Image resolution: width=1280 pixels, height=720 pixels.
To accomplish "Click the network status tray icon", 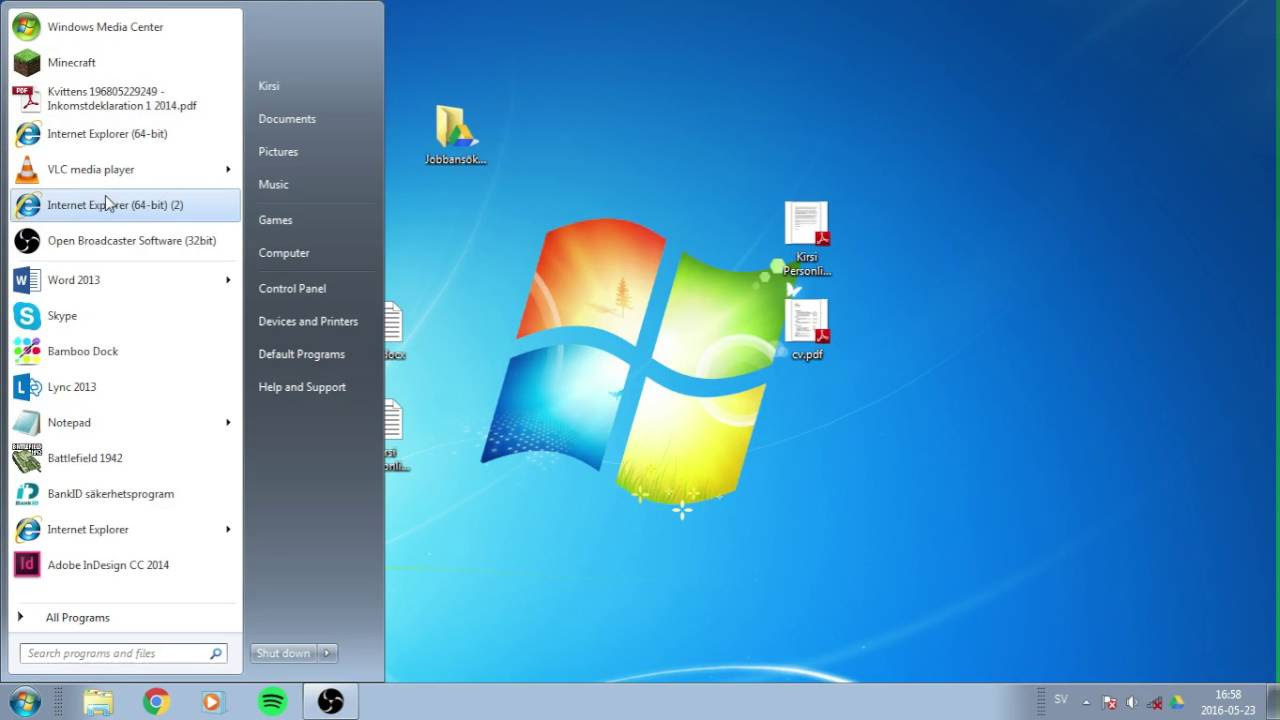I will point(1155,702).
